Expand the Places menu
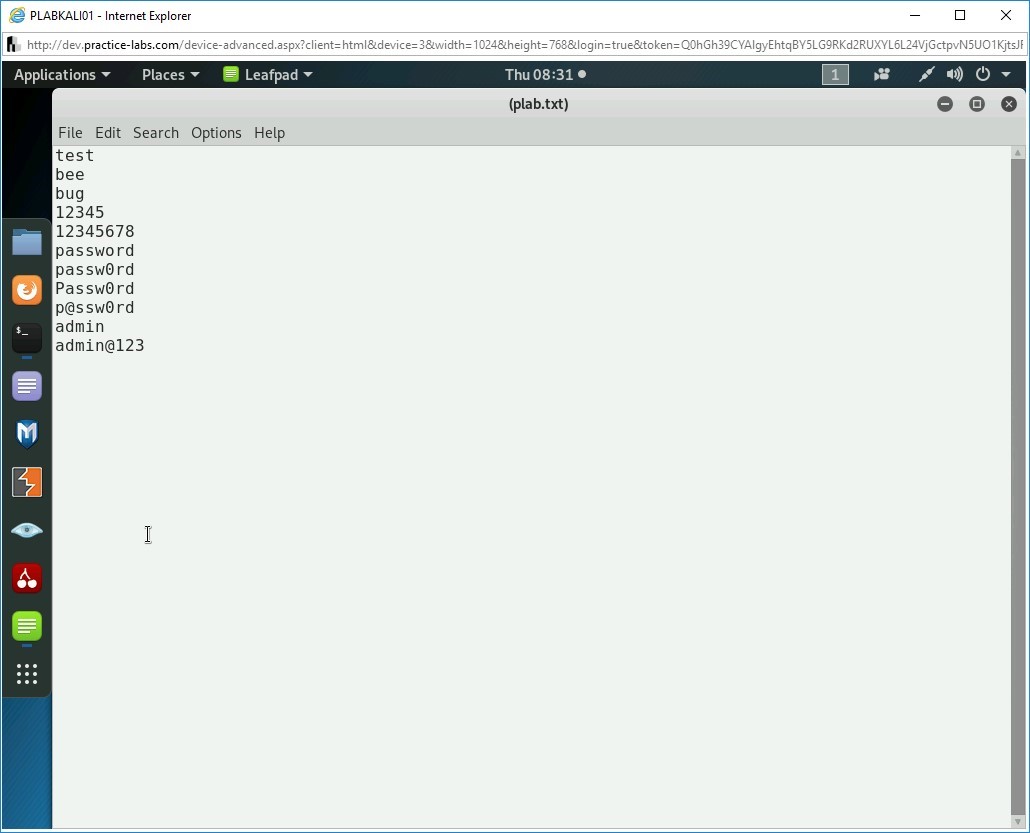Screen dimensions: 1030x833 coord(170,75)
